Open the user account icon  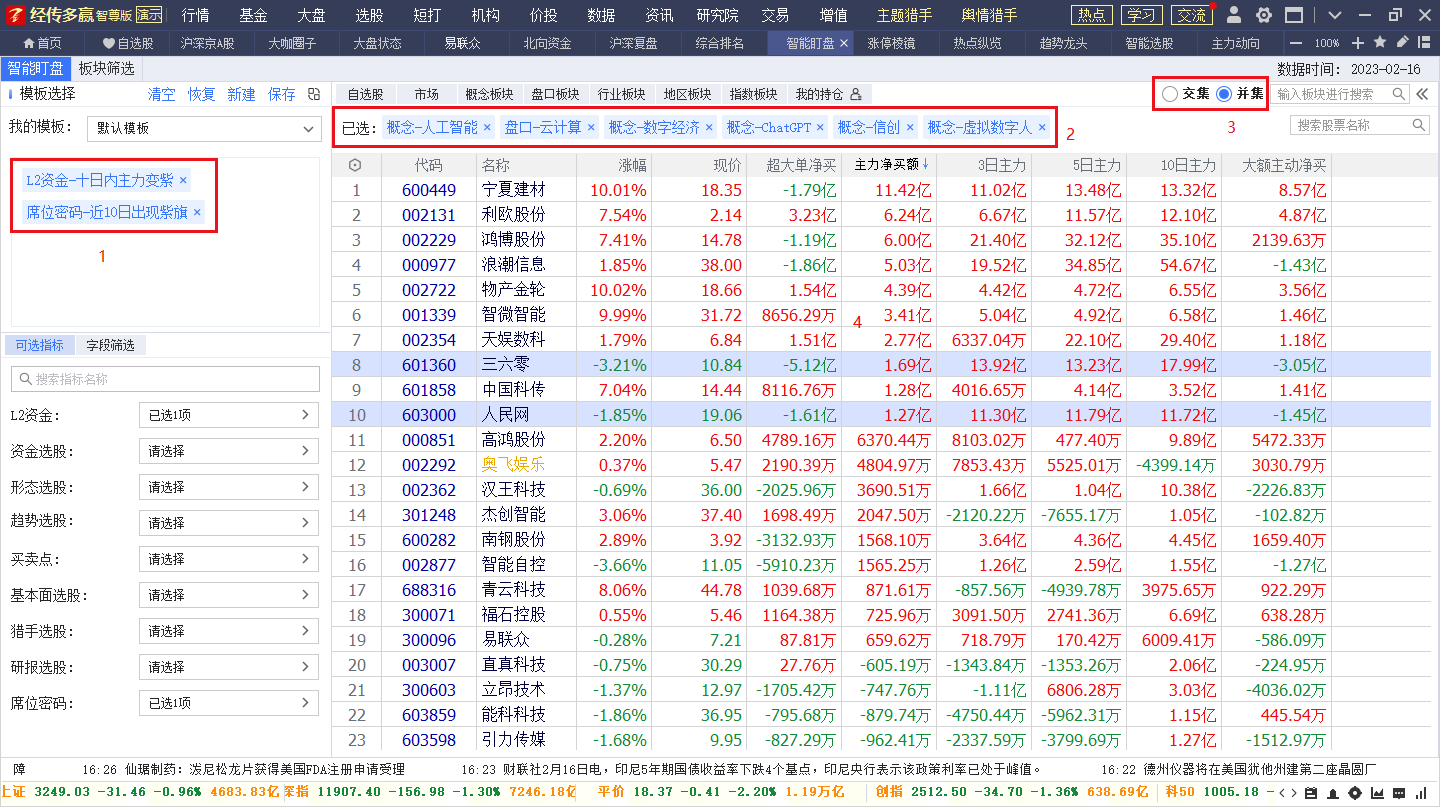pyautogui.click(x=1234, y=15)
